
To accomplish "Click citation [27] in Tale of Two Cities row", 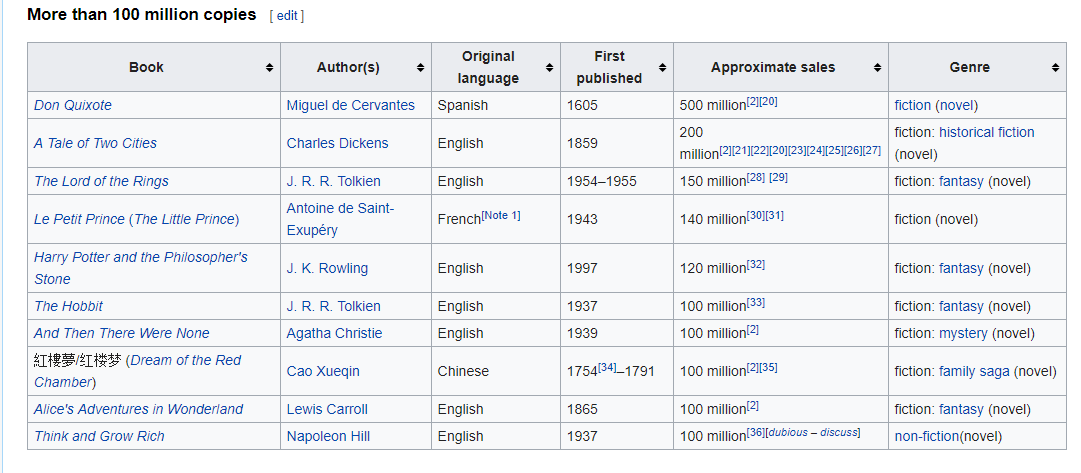I will (x=871, y=150).
